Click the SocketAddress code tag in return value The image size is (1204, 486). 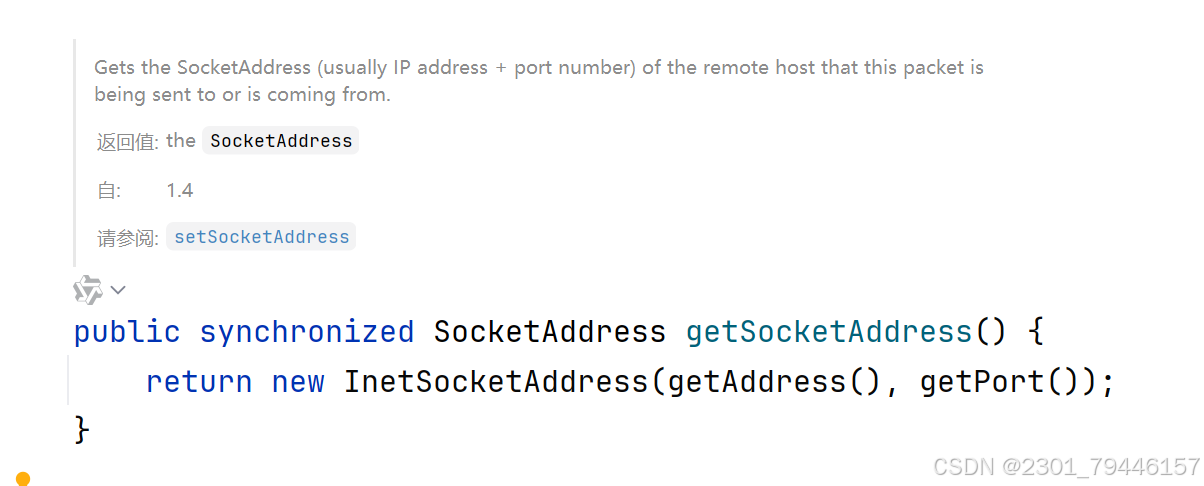281,141
